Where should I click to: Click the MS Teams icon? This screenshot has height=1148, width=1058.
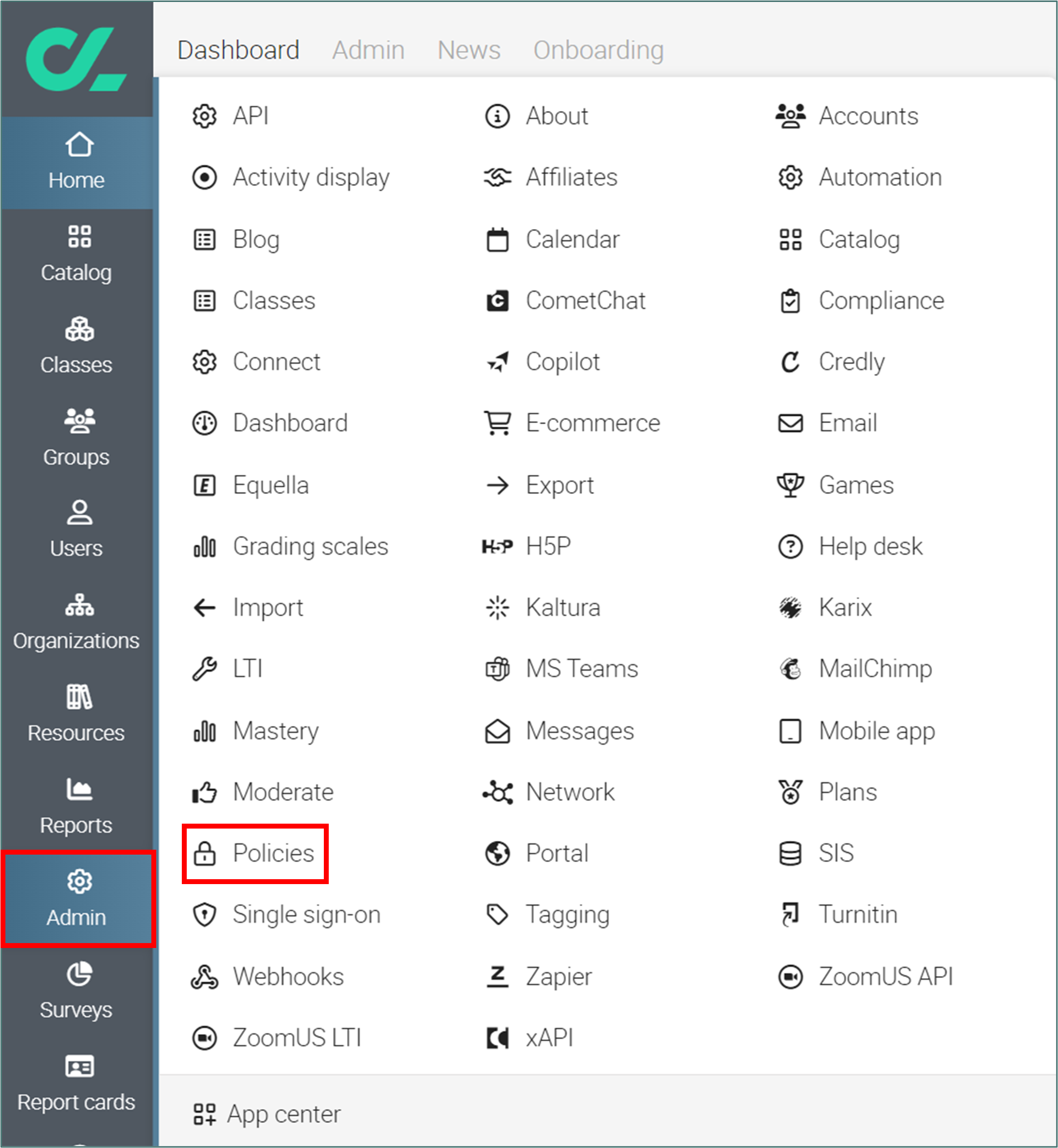click(x=497, y=669)
